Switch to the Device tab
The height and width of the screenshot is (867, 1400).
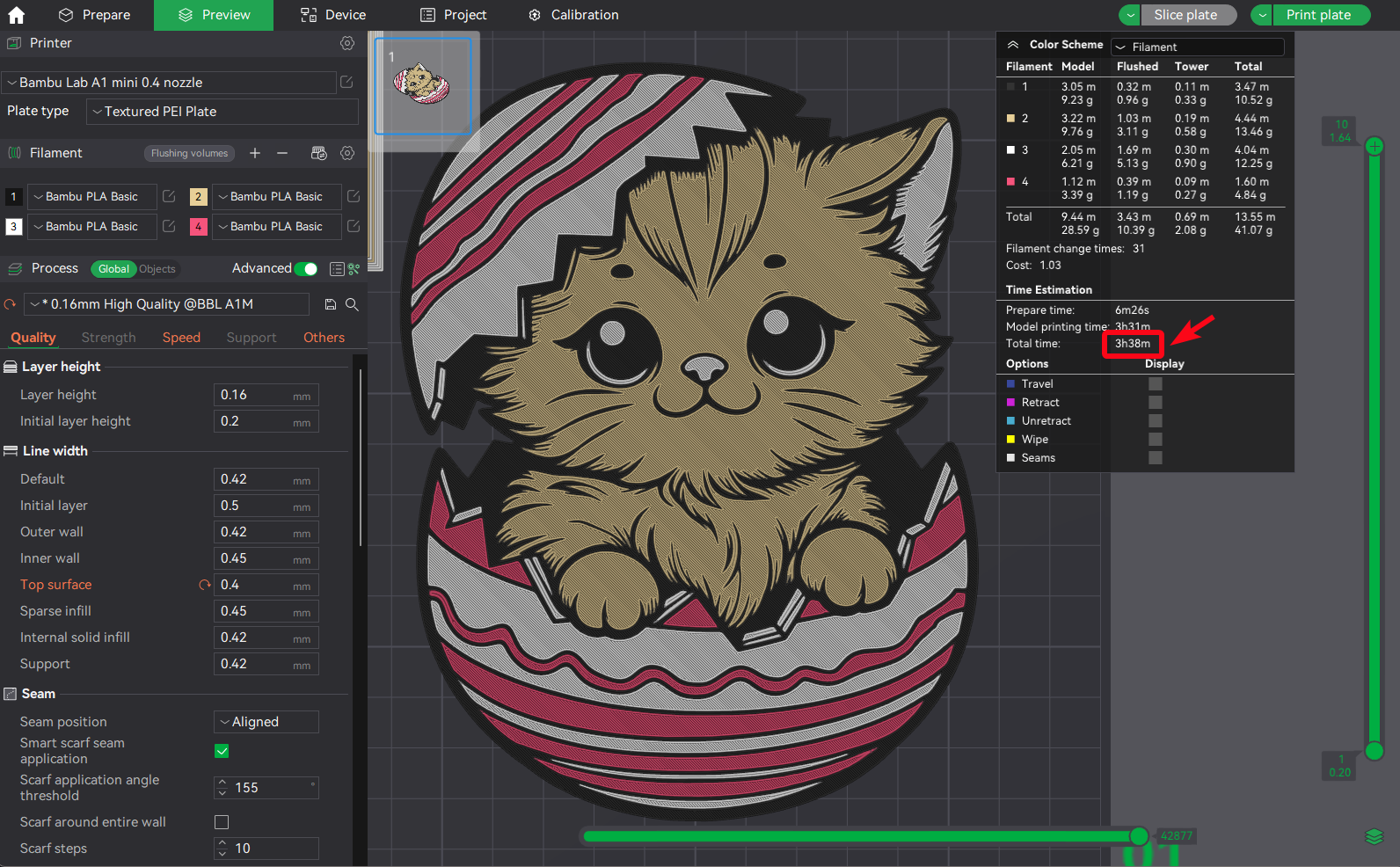tap(333, 15)
